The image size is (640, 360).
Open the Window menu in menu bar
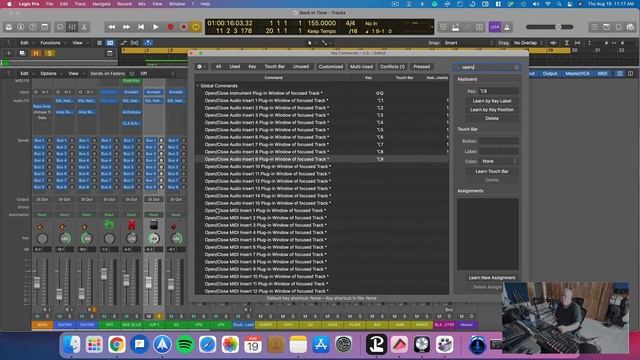click(177, 4)
